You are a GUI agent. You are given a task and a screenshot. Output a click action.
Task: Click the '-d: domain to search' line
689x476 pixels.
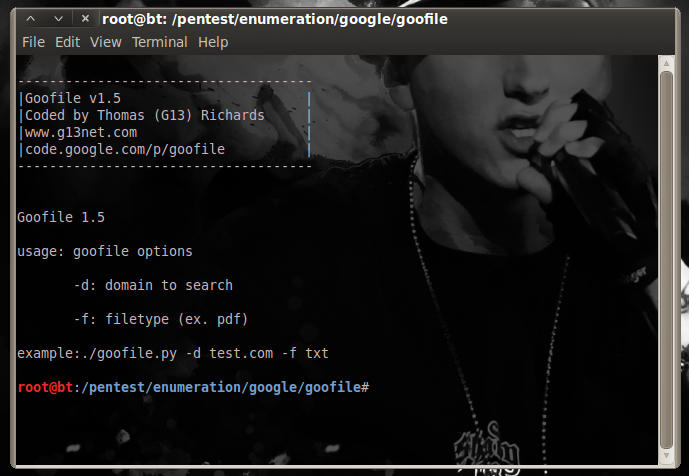click(153, 285)
